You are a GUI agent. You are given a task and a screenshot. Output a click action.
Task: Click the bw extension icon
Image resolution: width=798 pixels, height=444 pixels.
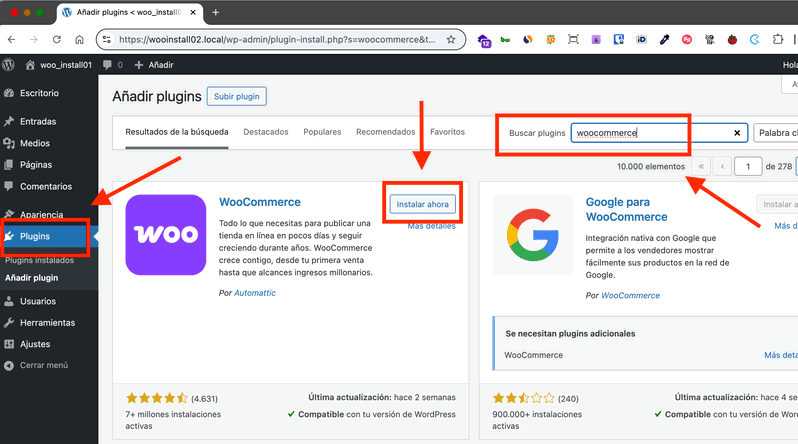(x=505, y=39)
